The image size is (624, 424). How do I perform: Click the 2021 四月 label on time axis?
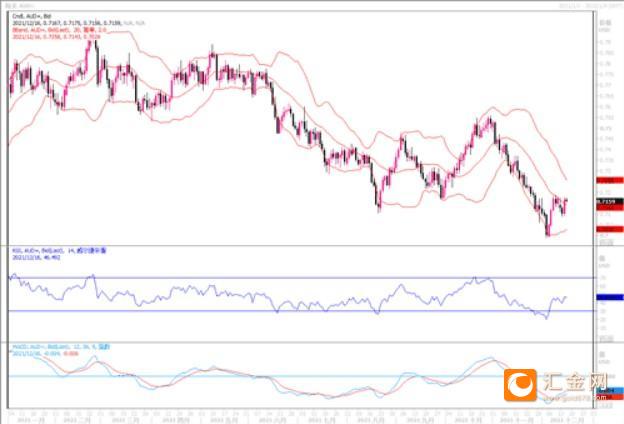pyautogui.click(x=176, y=420)
